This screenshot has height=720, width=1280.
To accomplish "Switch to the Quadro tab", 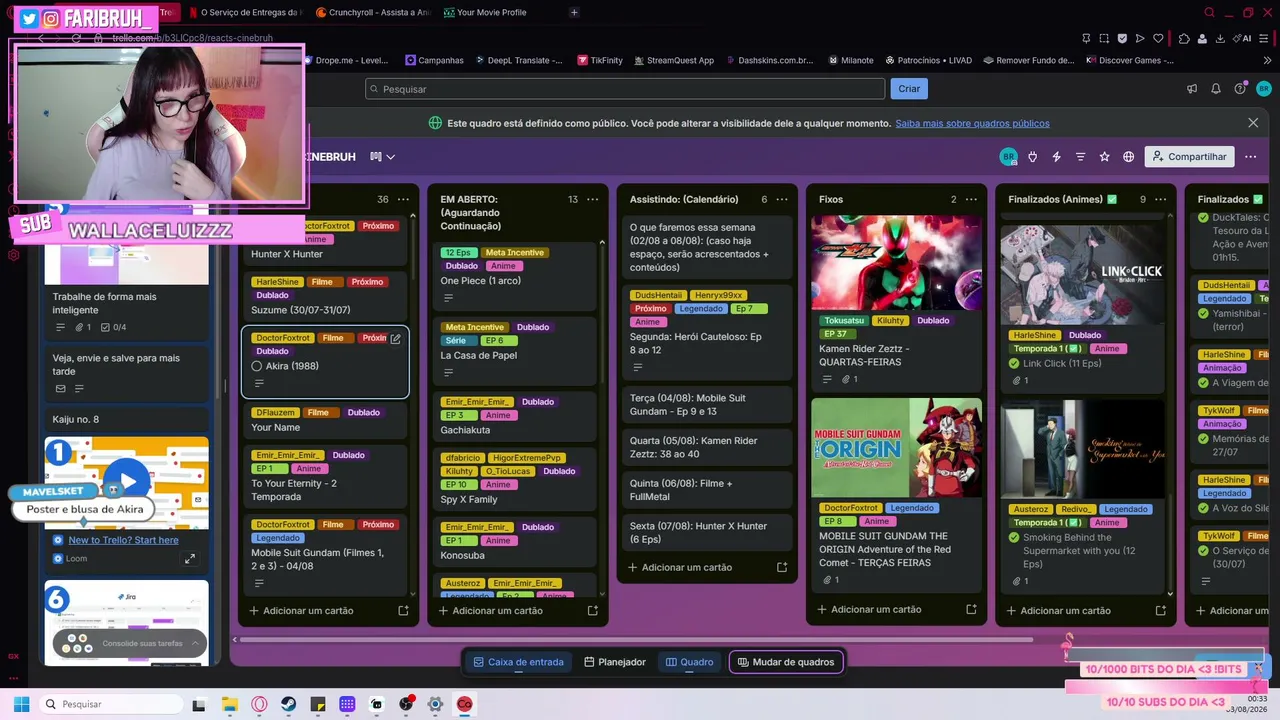I will [690, 662].
